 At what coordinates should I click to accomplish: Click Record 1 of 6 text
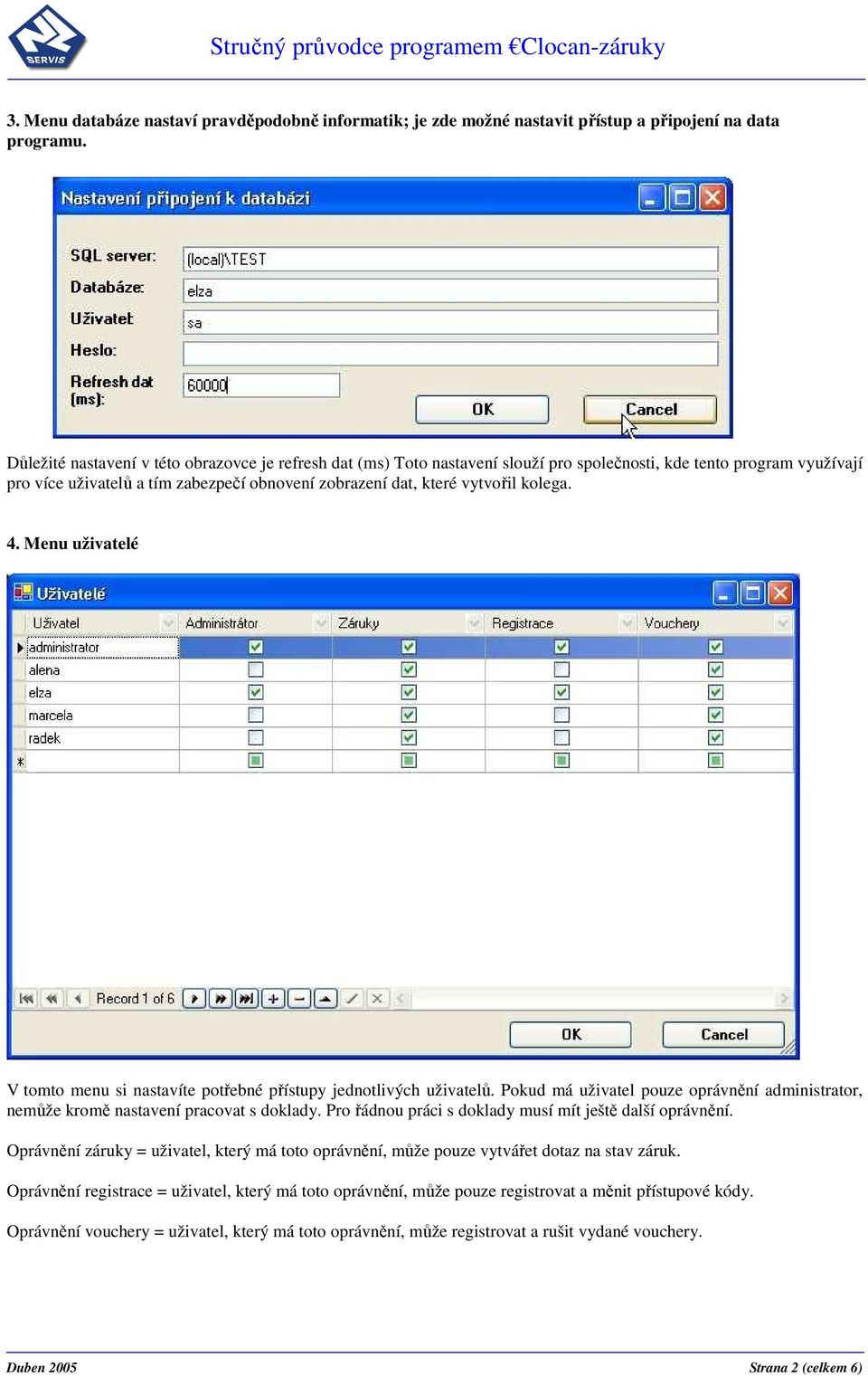[136, 999]
